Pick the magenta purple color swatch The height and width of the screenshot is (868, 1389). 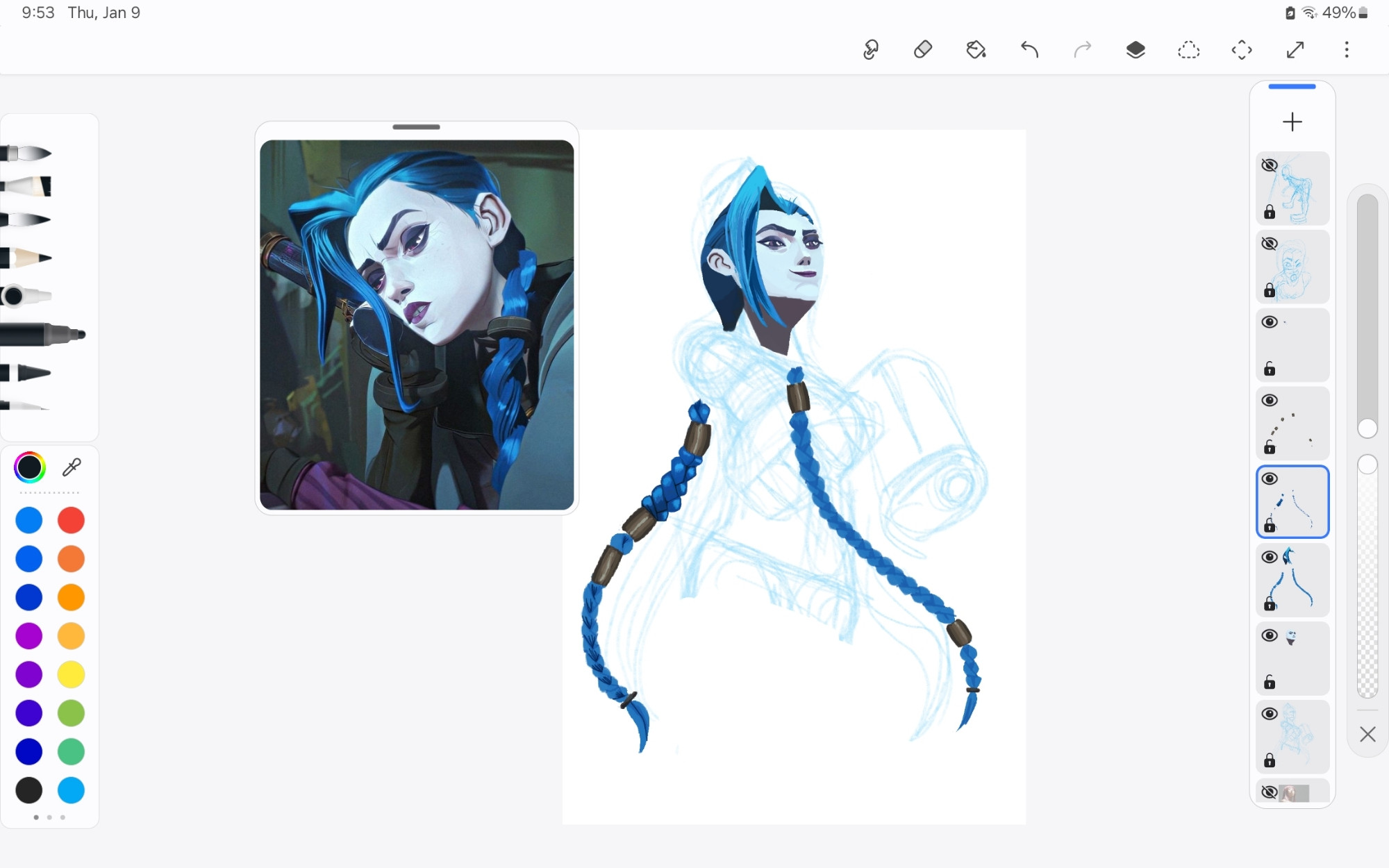[x=29, y=636]
